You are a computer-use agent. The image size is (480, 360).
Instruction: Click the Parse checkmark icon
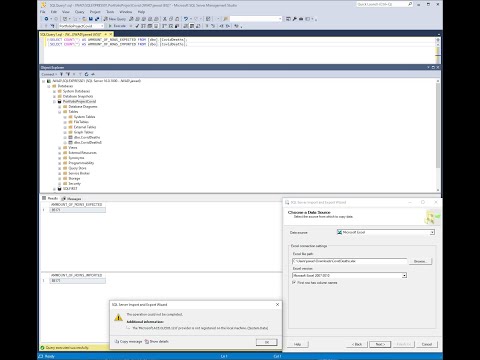tap(137, 26)
